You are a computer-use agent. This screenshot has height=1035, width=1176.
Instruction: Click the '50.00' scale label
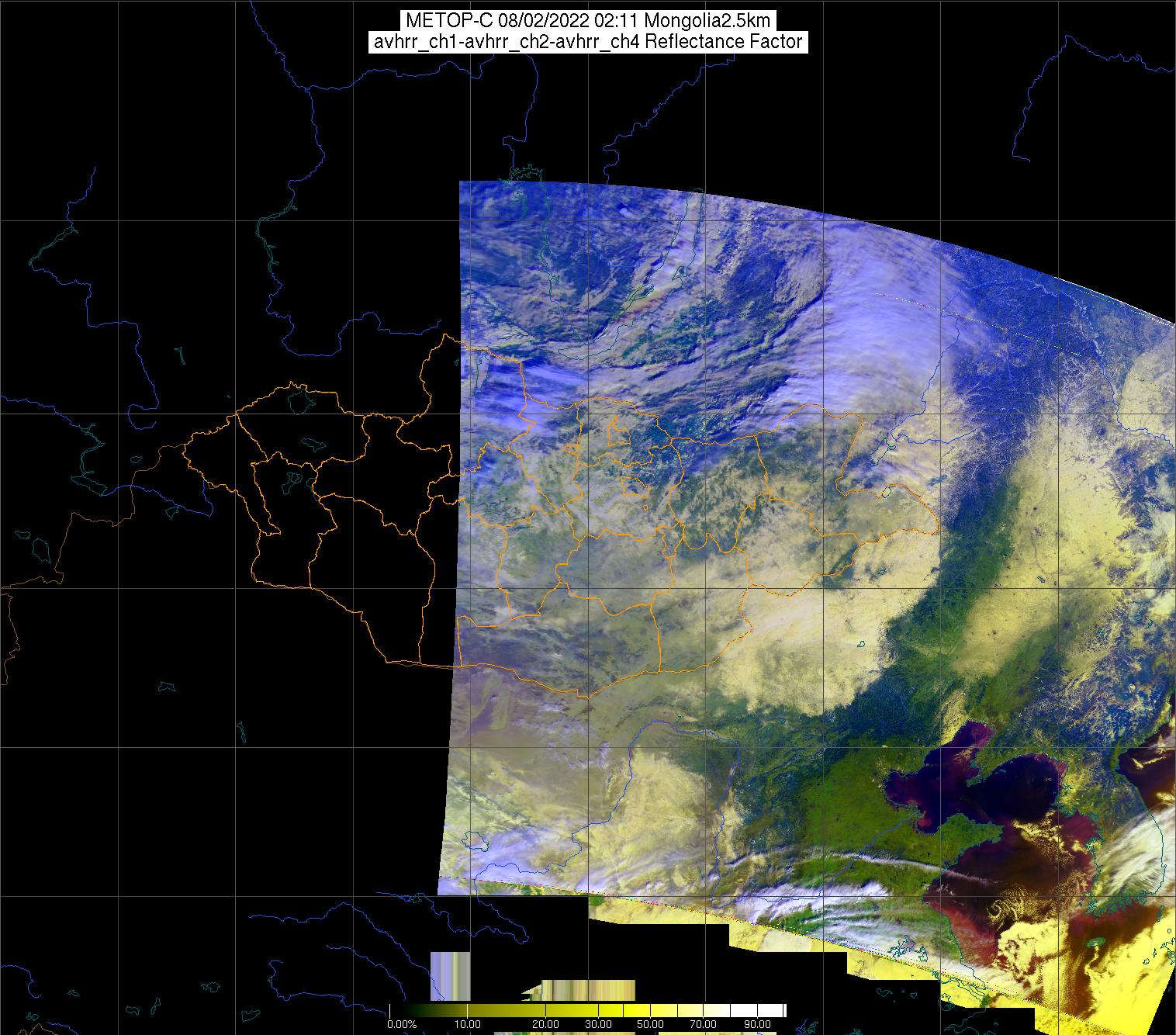pos(650,1024)
